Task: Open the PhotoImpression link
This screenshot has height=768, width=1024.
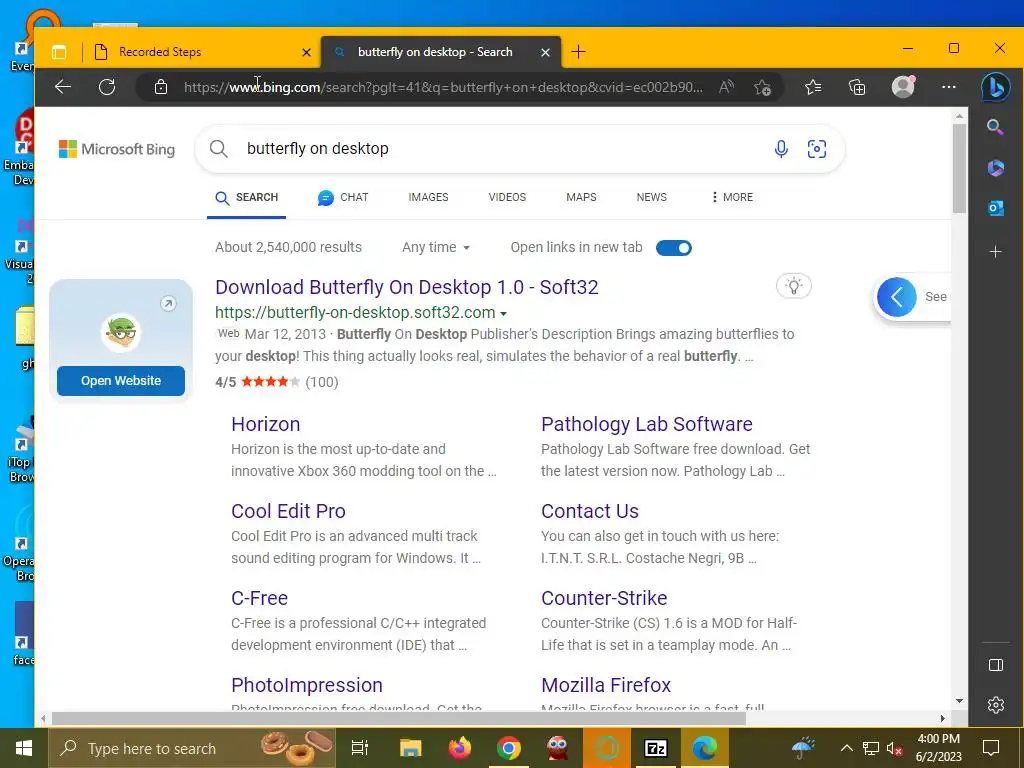Action: (306, 685)
